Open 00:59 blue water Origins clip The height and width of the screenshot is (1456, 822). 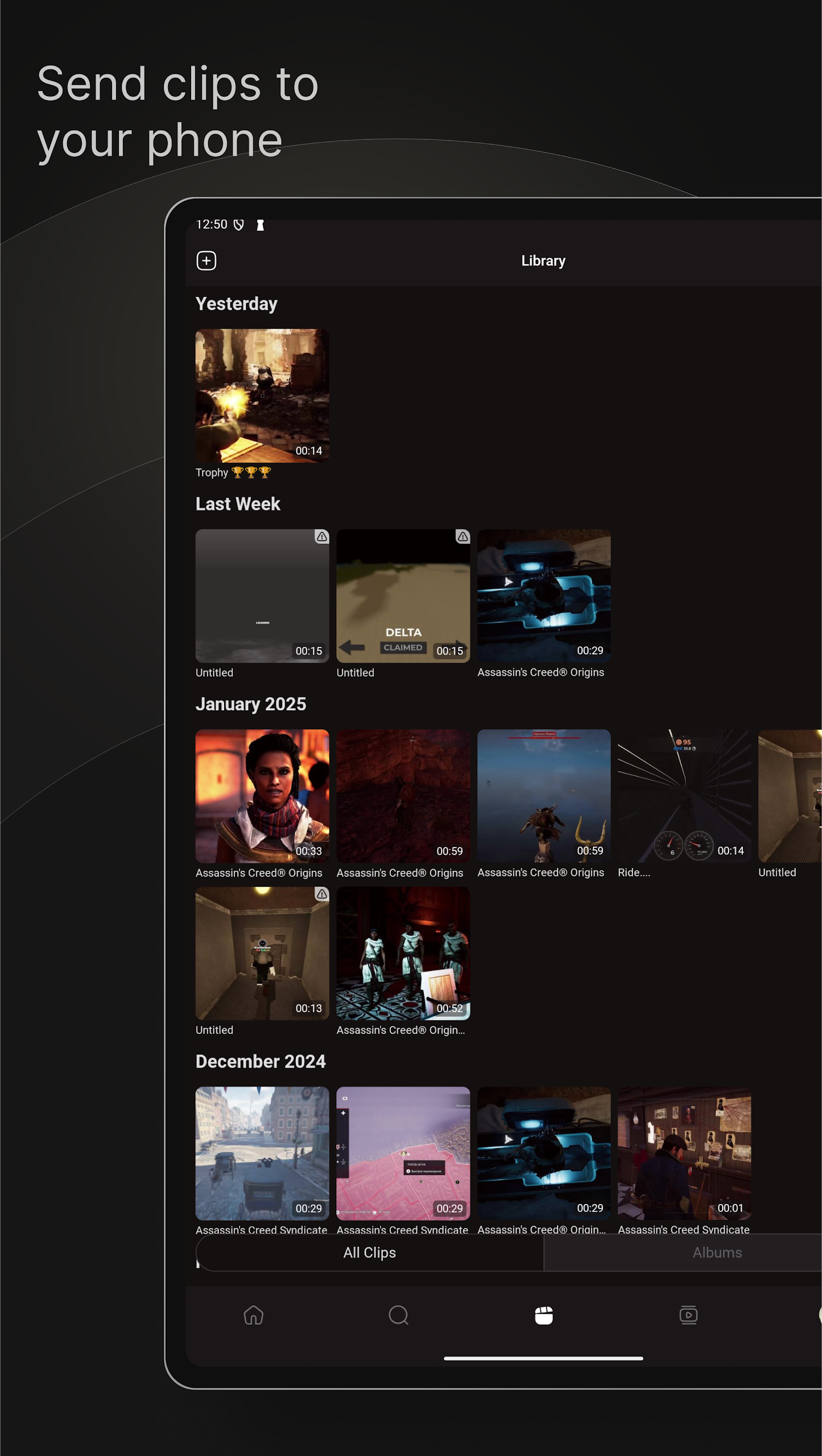(x=544, y=796)
